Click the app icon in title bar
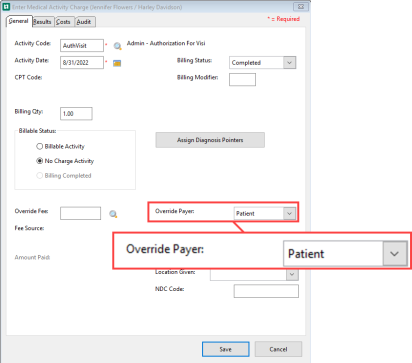The image size is (412, 363). (6, 7)
